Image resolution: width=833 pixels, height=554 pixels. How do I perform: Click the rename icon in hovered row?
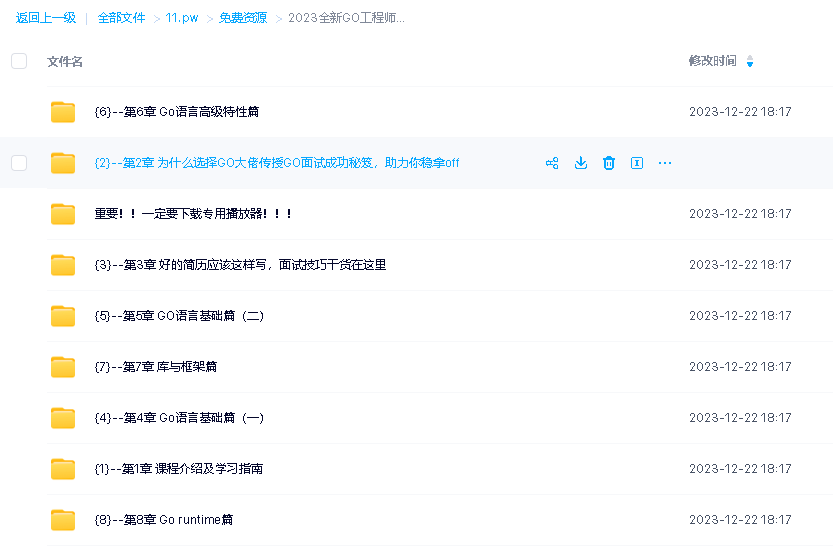click(x=637, y=163)
